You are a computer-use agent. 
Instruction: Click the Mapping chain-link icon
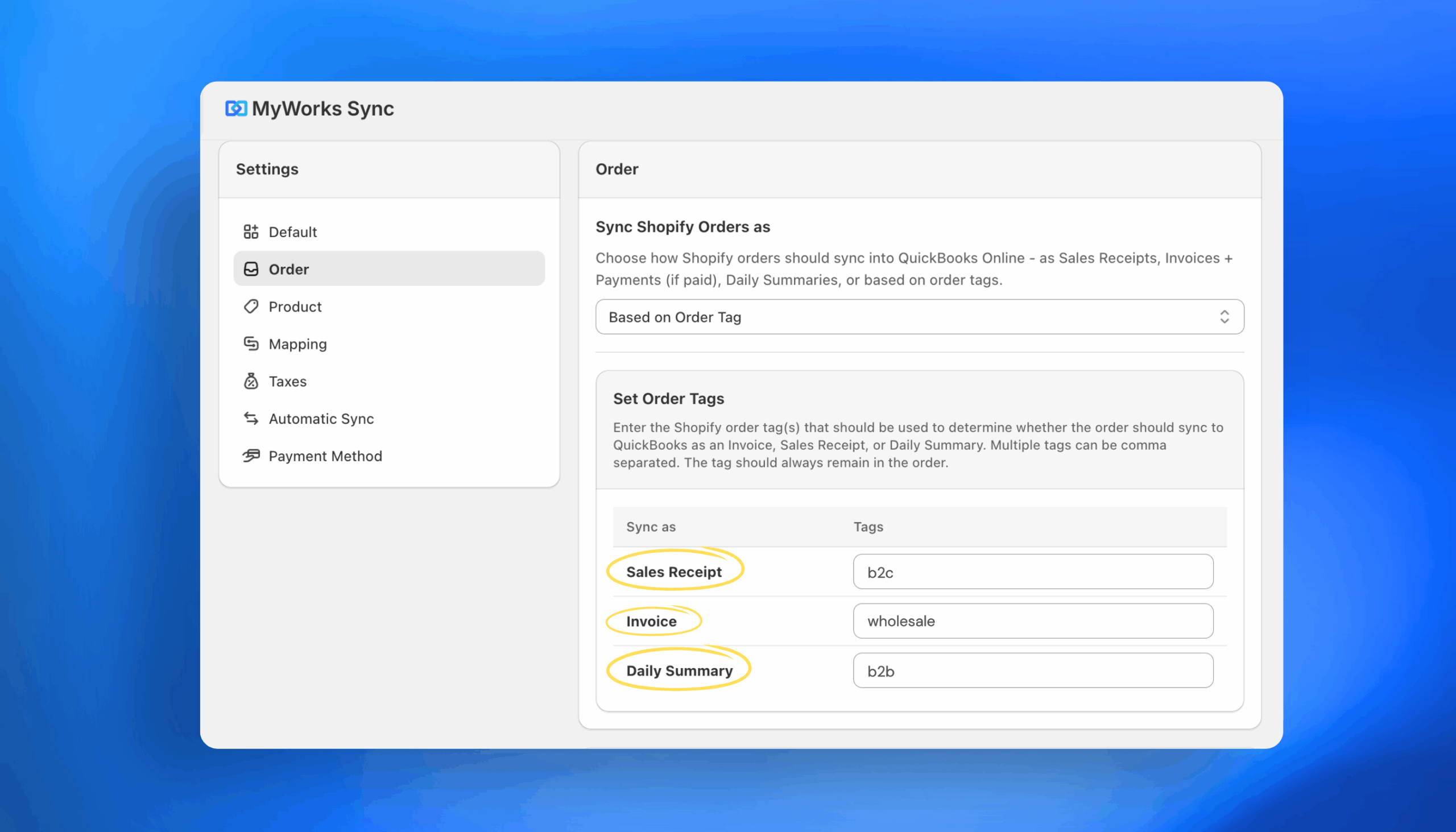click(x=251, y=343)
